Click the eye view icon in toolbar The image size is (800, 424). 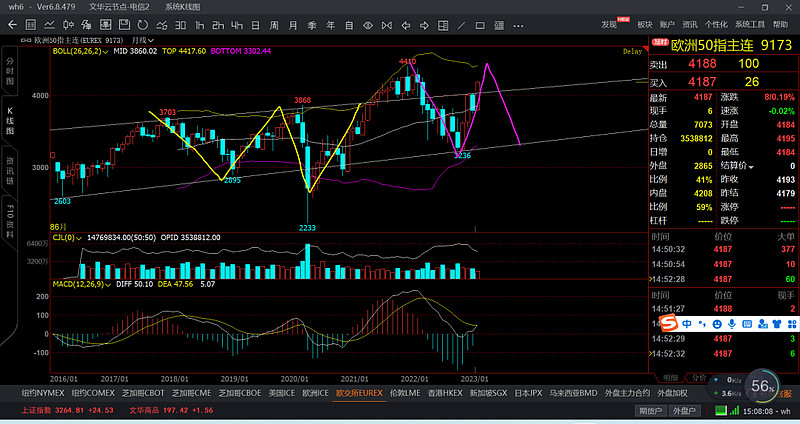(x=368, y=25)
